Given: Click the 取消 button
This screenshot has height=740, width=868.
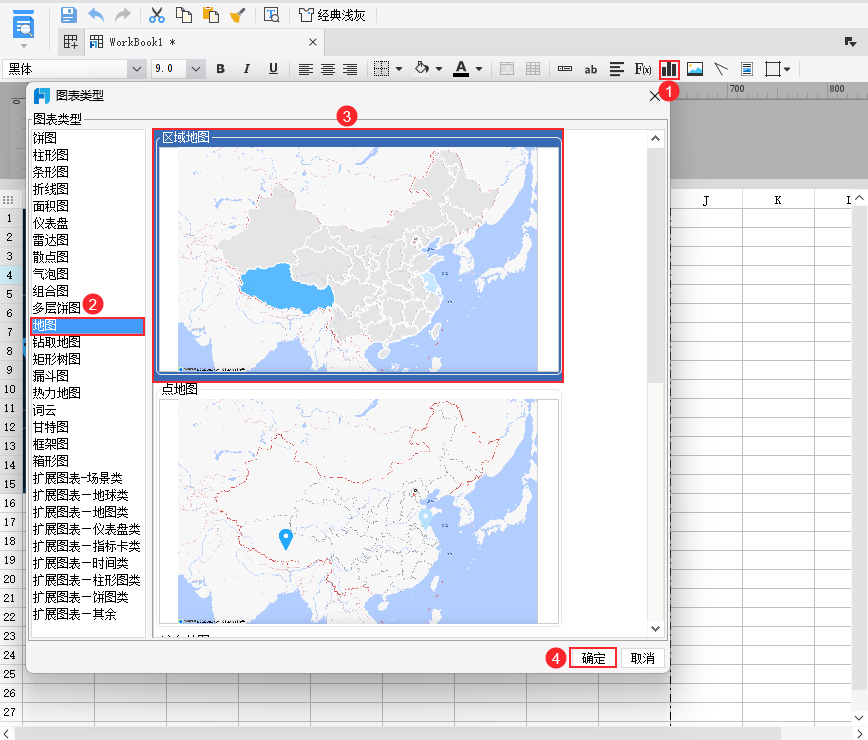Looking at the screenshot, I should (642, 658).
